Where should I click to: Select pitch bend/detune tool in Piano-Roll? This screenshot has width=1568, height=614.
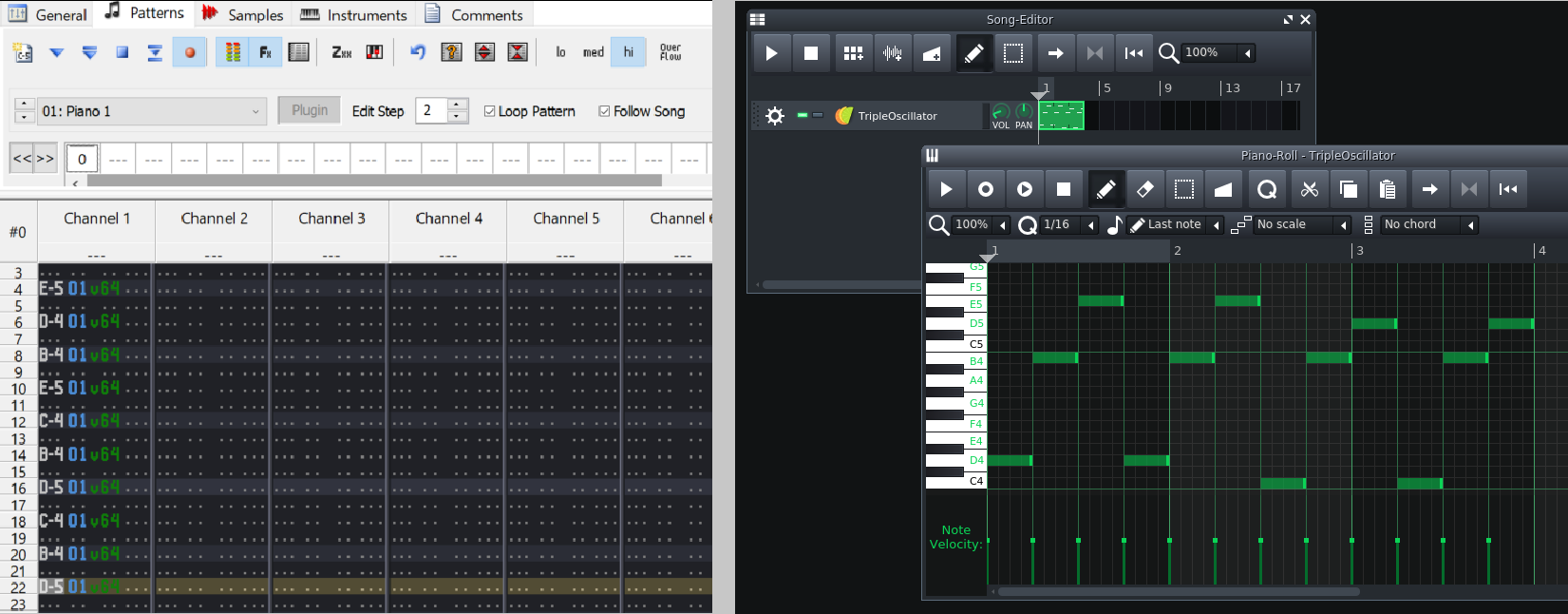(x=1223, y=189)
